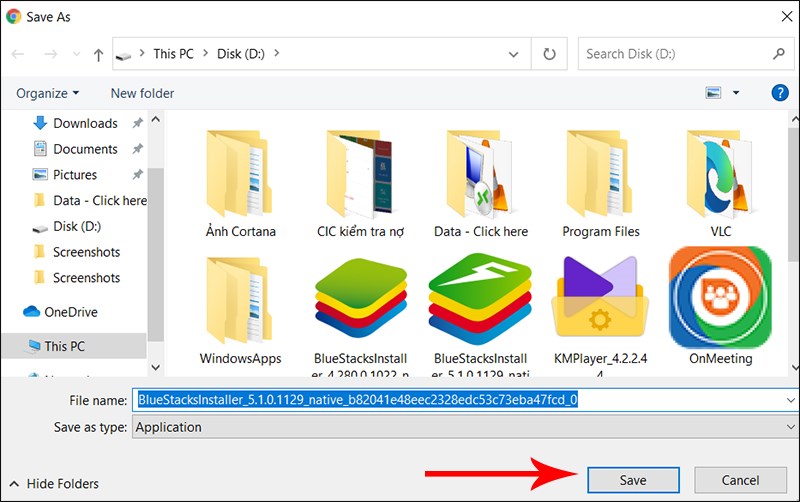Select Downloads in the navigation pane
This screenshot has height=502, width=800.
tap(85, 123)
